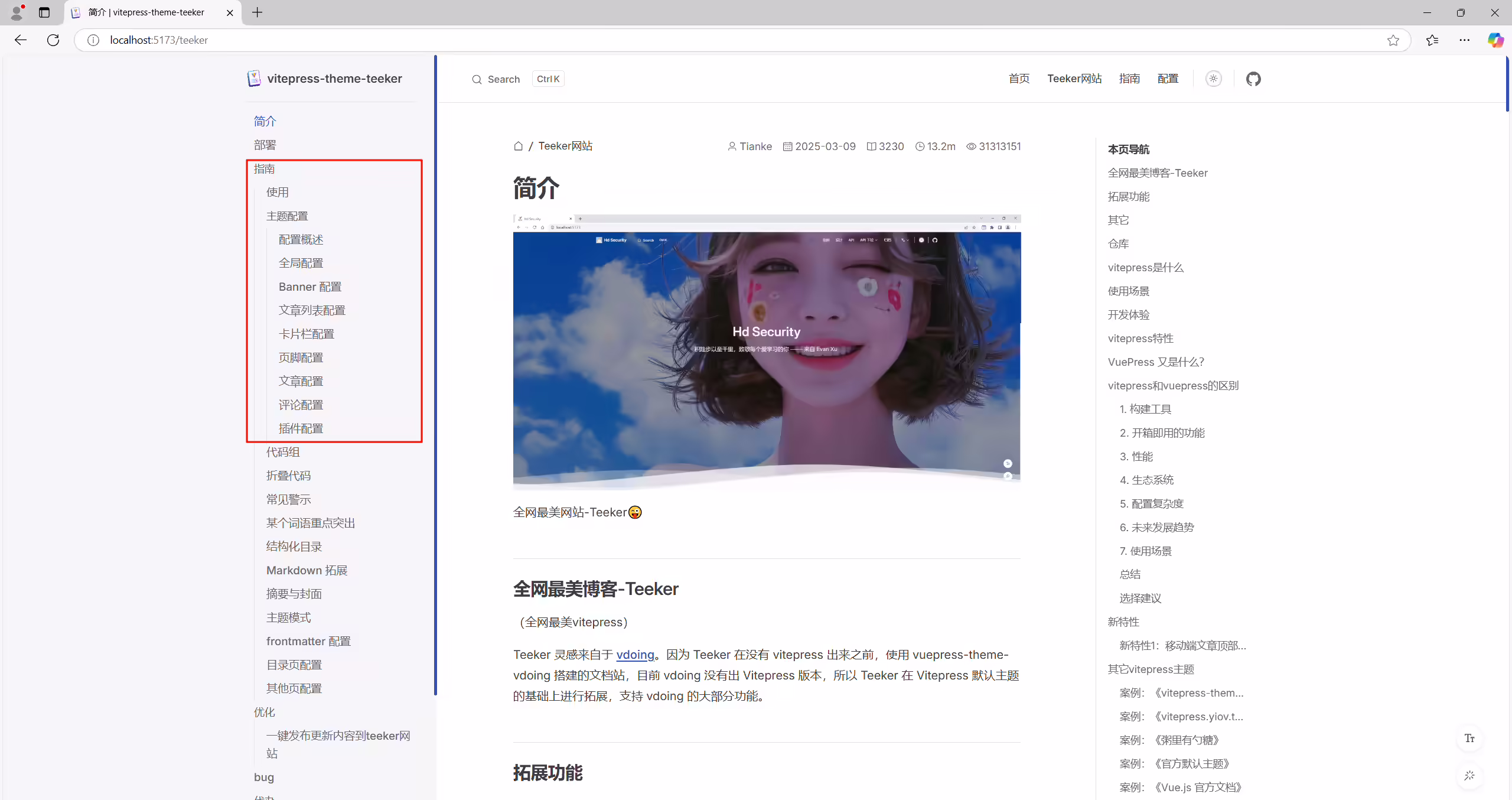The width and height of the screenshot is (1512, 800).
Task: Reload the page
Action: pos(53,40)
